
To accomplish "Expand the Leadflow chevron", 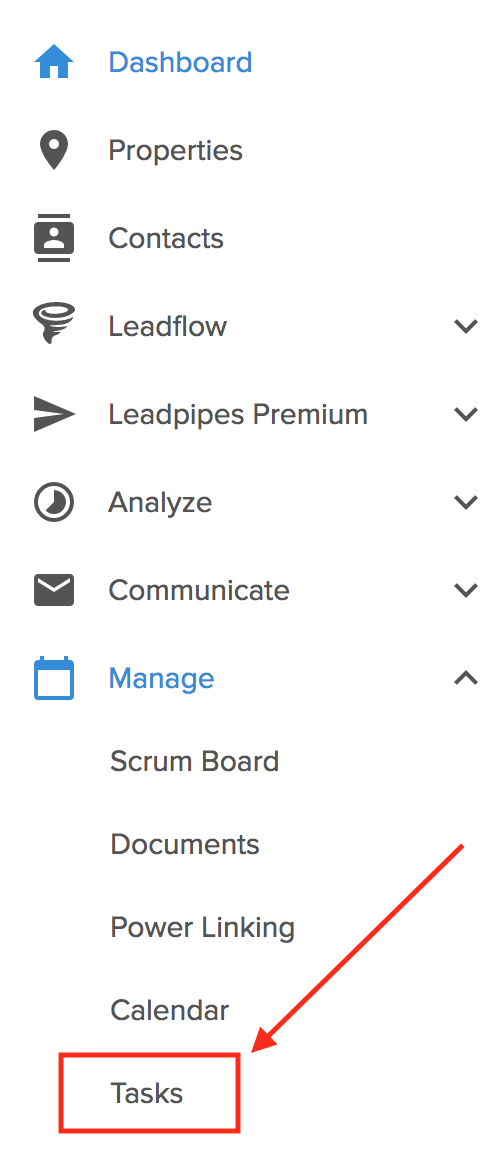I will coord(466,326).
